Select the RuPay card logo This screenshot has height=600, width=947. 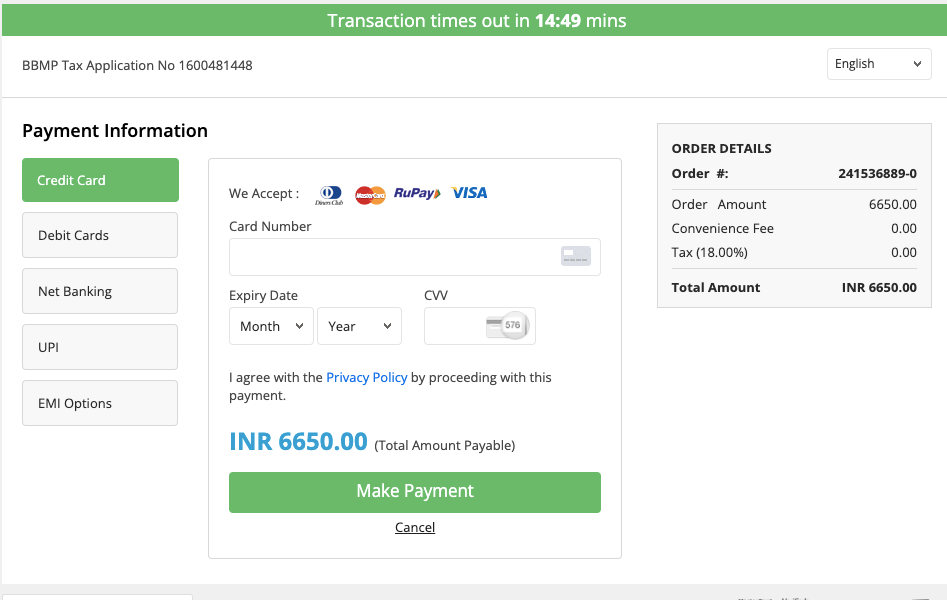click(x=415, y=195)
